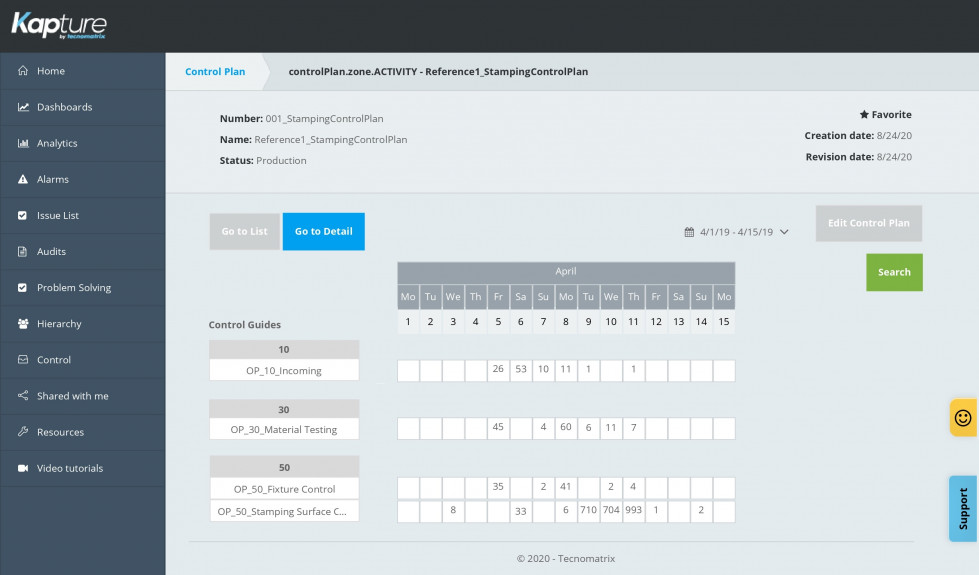979x575 pixels.
Task: Click cell 710 in Stamping Surface row
Action: click(x=588, y=511)
